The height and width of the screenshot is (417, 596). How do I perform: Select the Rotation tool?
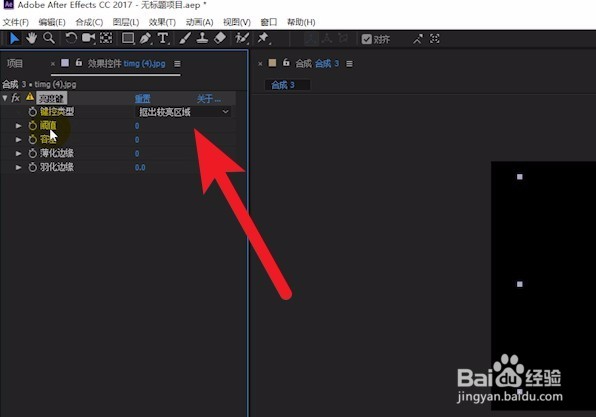(71, 38)
